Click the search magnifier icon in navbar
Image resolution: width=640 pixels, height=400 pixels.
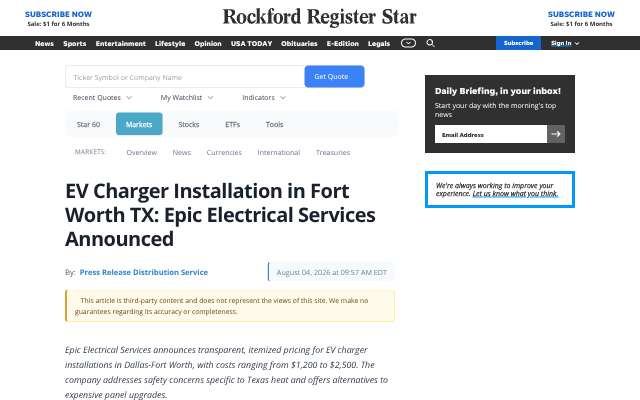430,43
